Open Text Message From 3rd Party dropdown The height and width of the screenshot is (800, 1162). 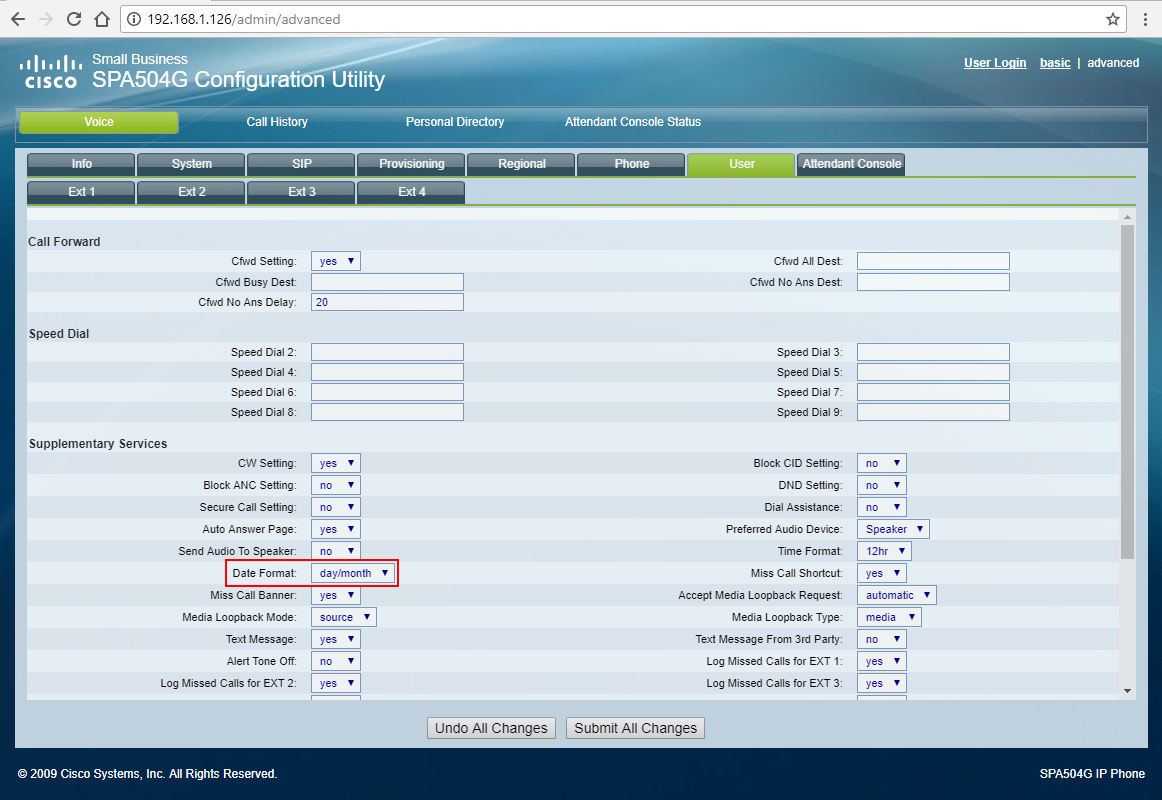[882, 639]
